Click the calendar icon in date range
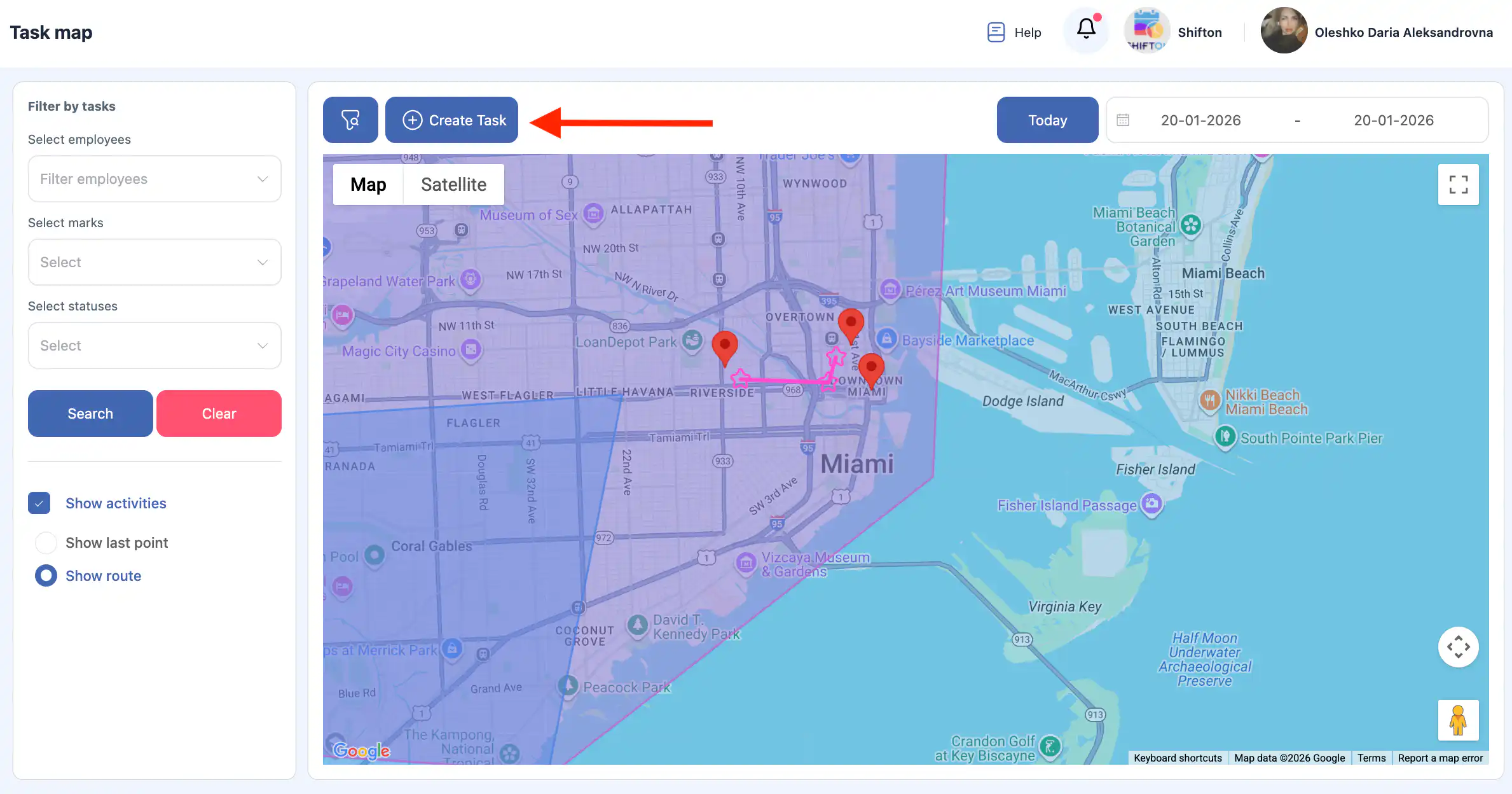The height and width of the screenshot is (794, 1512). [1123, 120]
